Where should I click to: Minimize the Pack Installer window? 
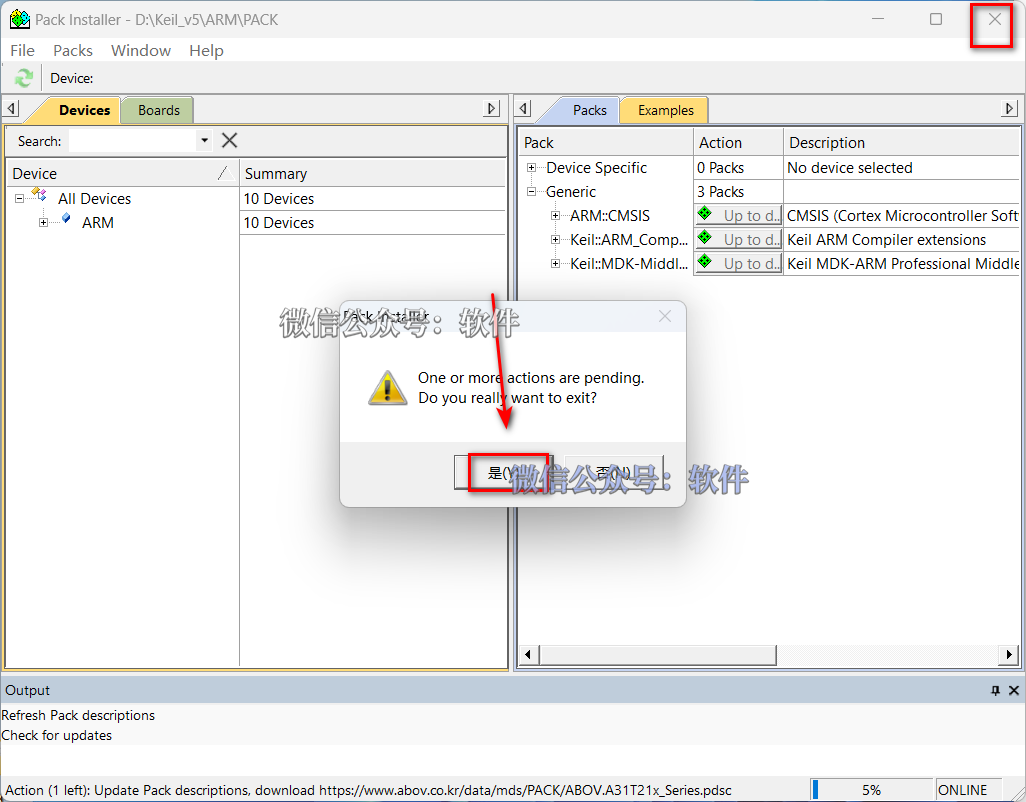878,19
